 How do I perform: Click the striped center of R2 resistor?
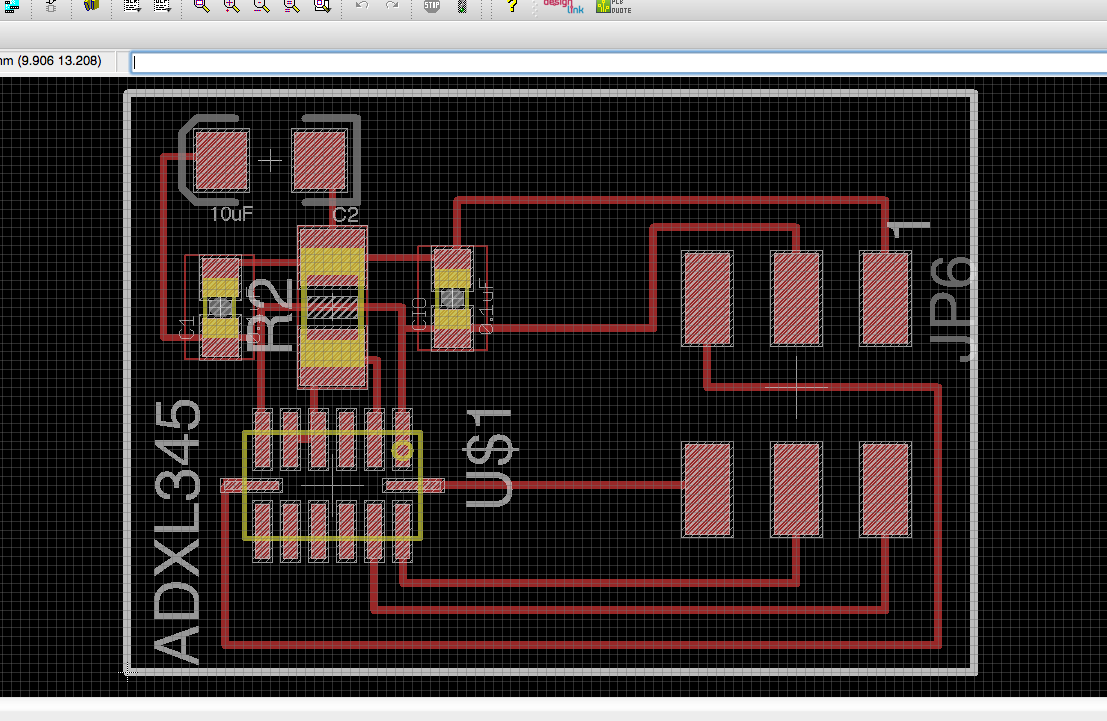(x=333, y=308)
